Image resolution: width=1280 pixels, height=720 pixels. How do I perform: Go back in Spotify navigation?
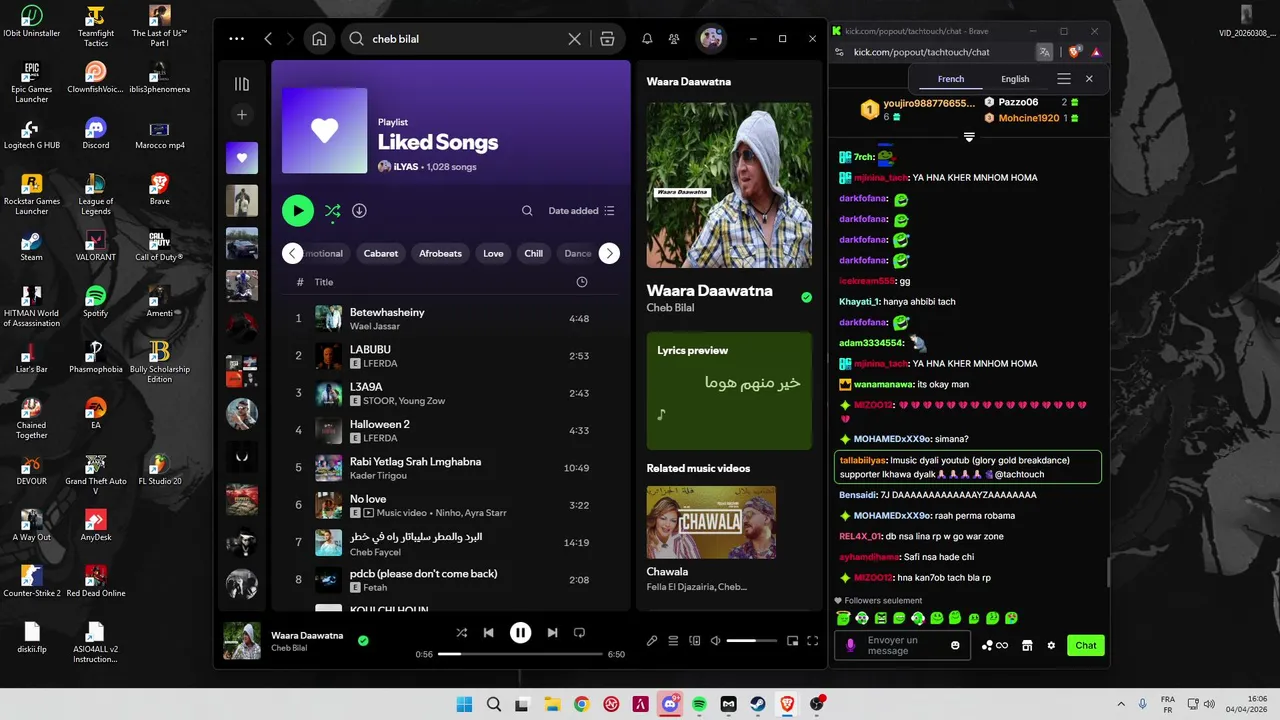tap(268, 39)
